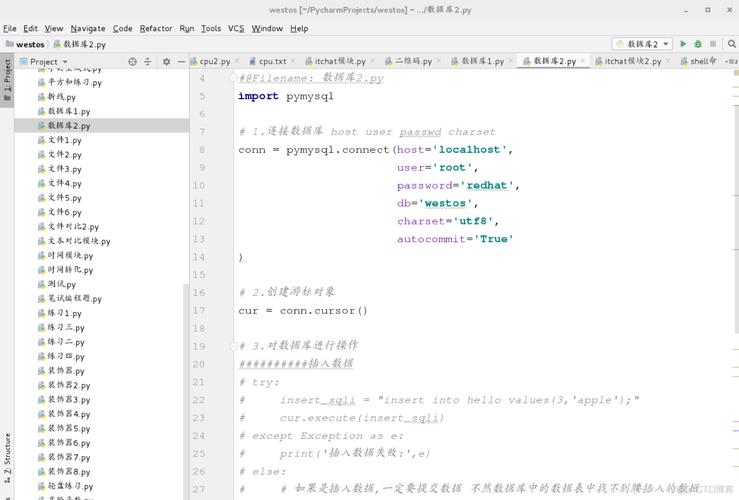
Task: Click the westos breadcrumb in navigation bar
Action: (x=26, y=44)
